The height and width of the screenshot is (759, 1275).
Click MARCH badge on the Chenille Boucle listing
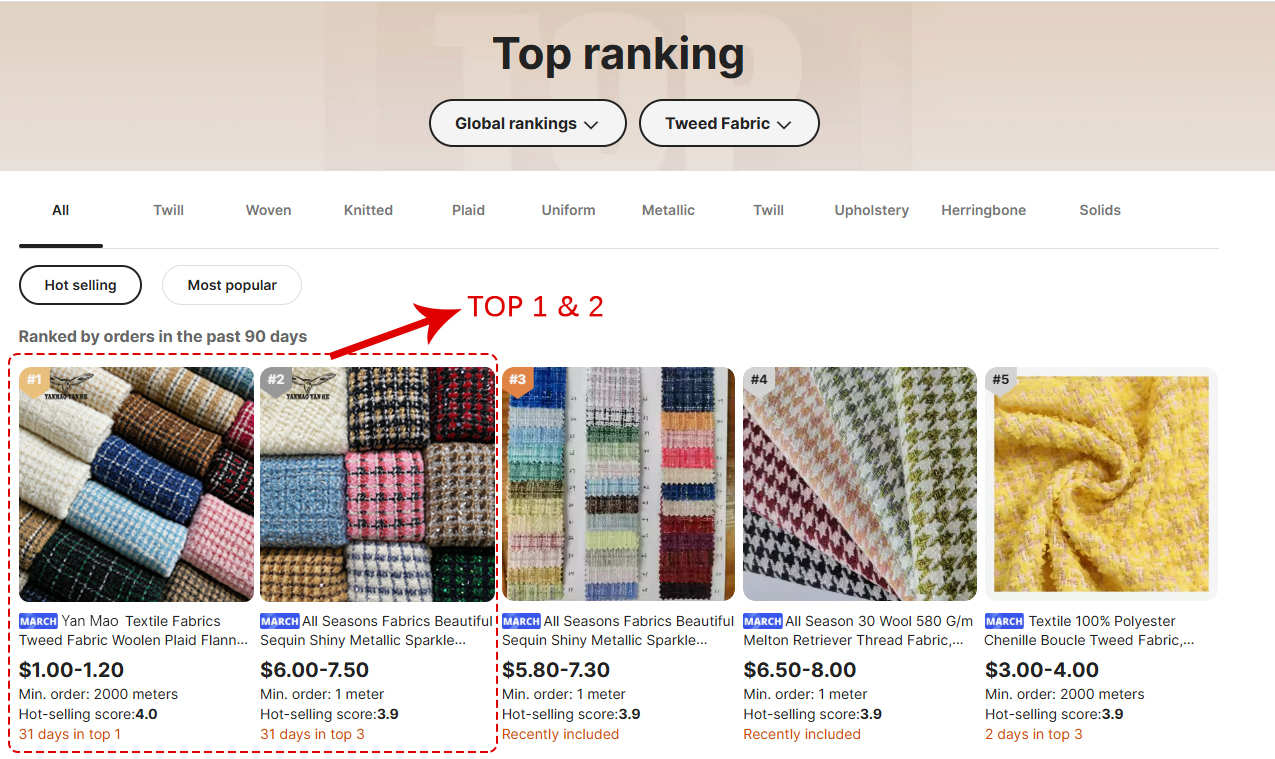(1004, 621)
